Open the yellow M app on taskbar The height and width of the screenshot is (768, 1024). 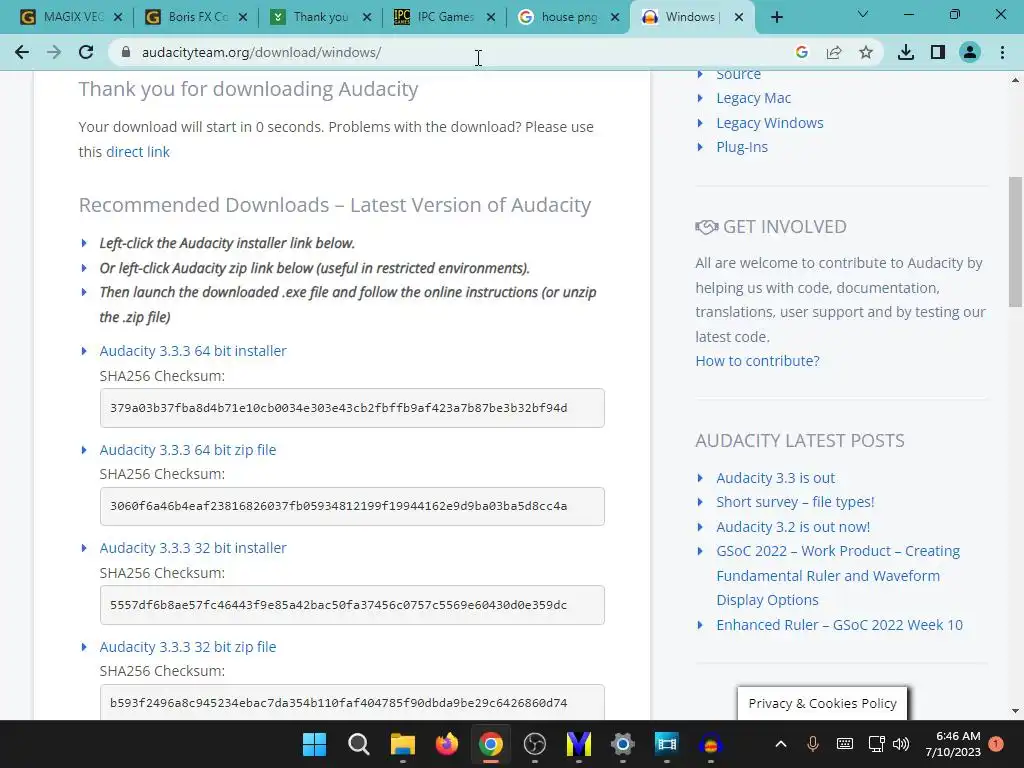579,744
